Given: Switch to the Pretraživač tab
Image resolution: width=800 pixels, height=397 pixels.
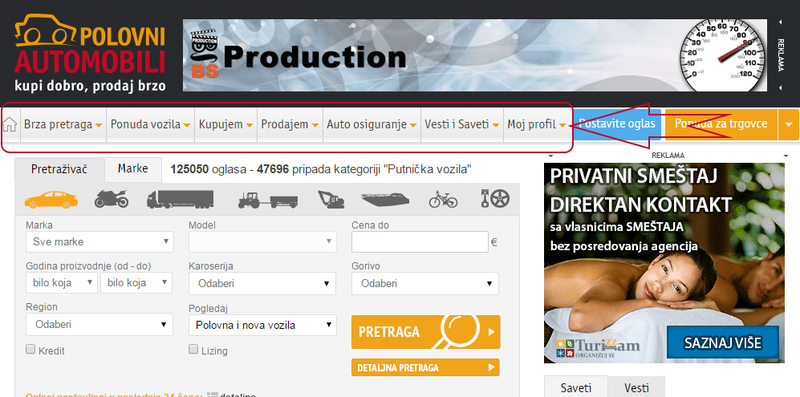Looking at the screenshot, I should click(x=59, y=169).
